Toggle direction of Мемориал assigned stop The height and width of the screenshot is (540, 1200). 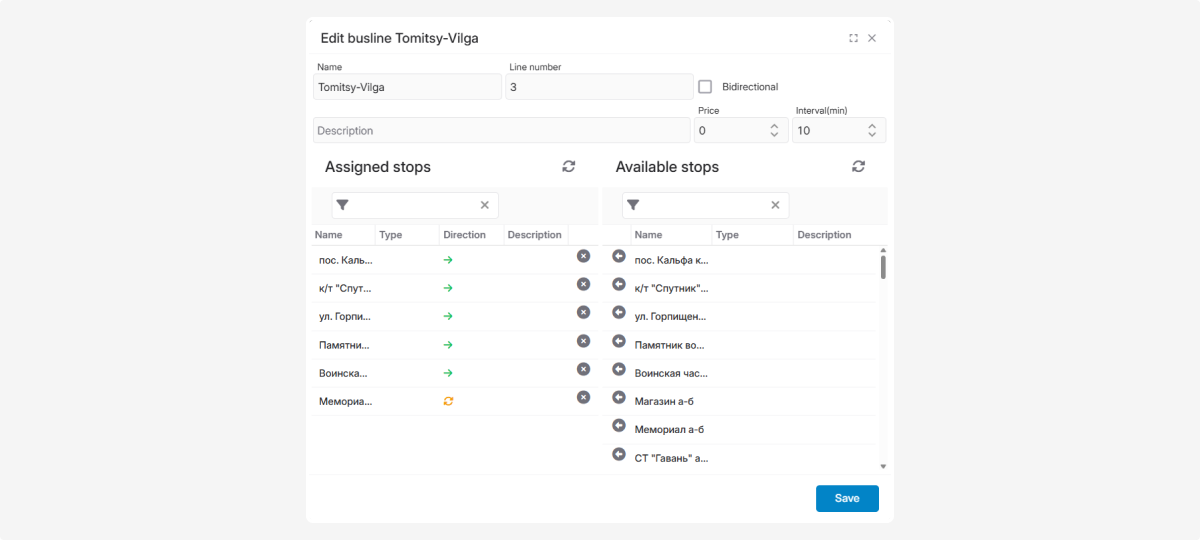(x=448, y=401)
